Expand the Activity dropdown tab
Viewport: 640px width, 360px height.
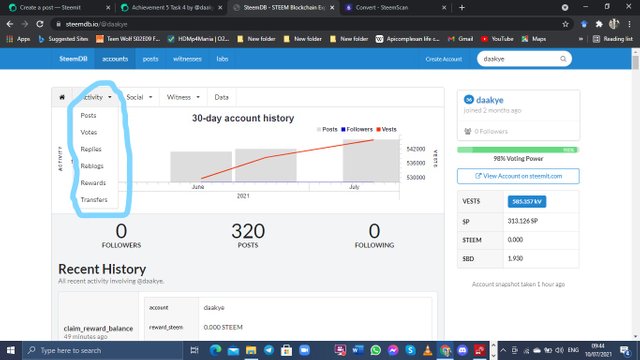pyautogui.click(x=96, y=97)
